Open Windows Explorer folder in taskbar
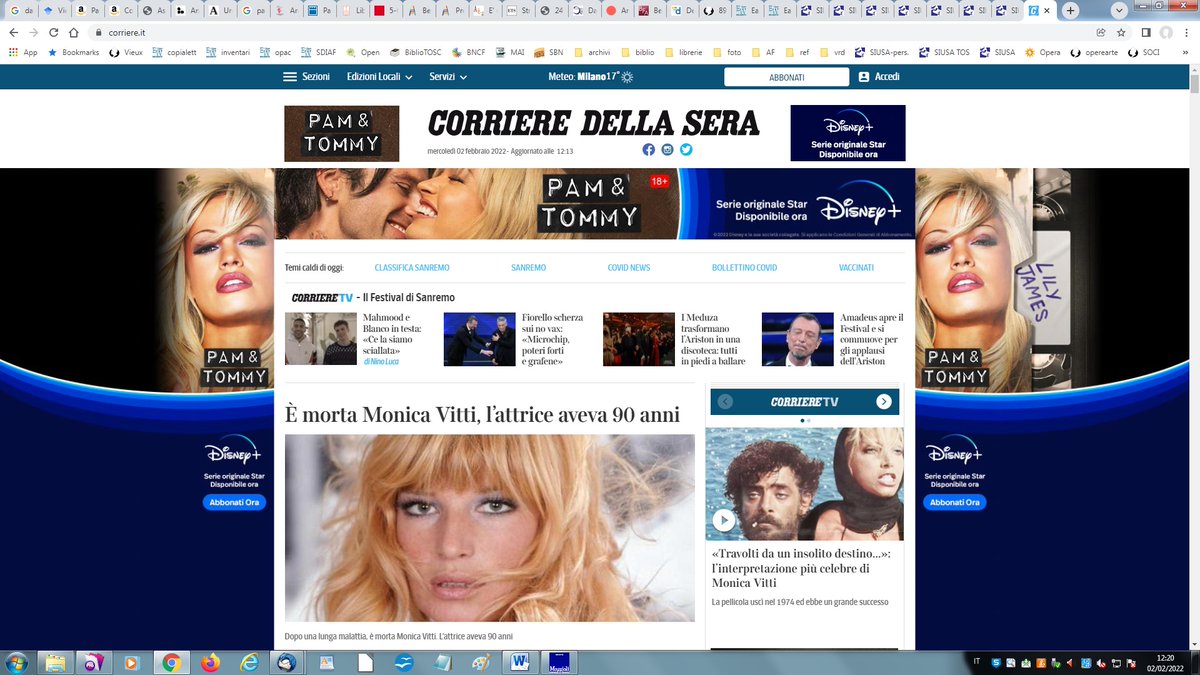The image size is (1200, 675). [55, 662]
